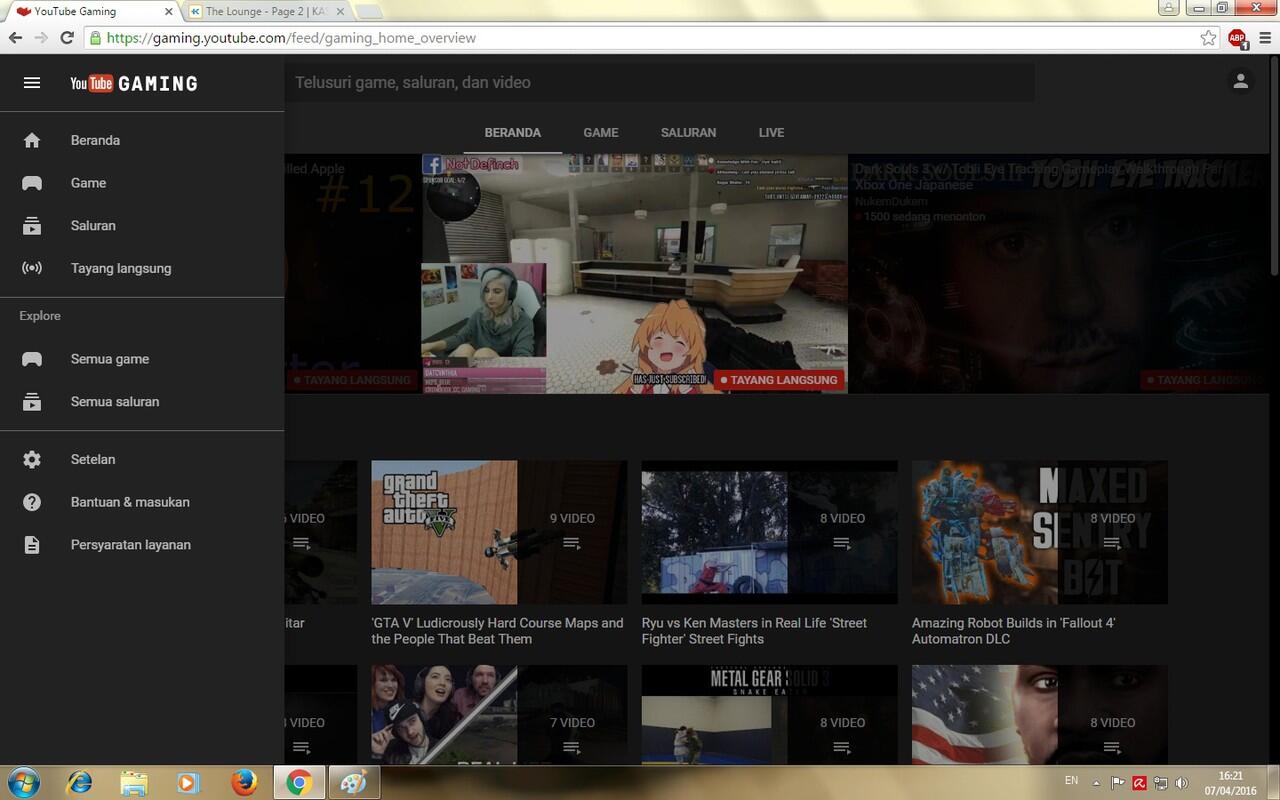Open a new Chrome tab
The height and width of the screenshot is (800, 1280).
368,12
